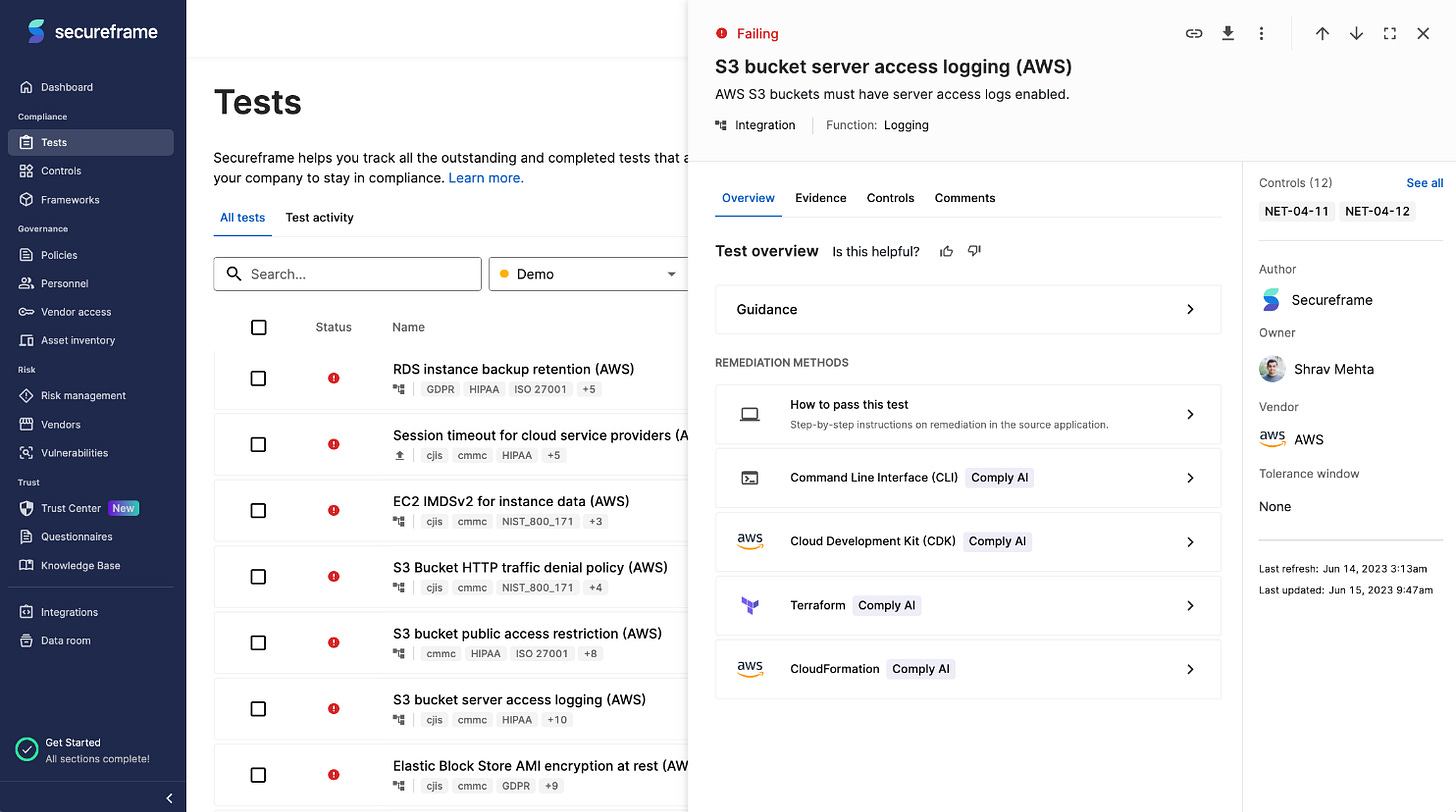Screen dimensions: 1456x812
Task: Select the All tests tab
Action: pyautogui.click(x=243, y=217)
